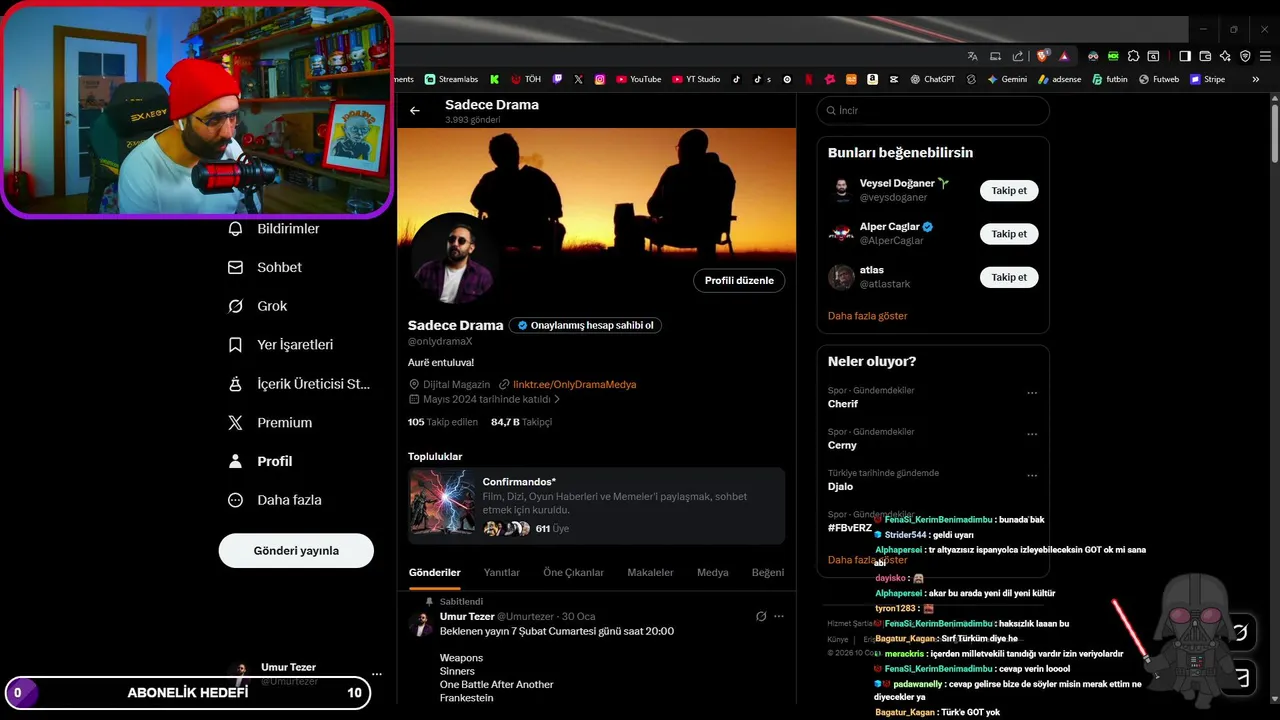Open the YT Studio bookmark
Image resolution: width=1280 pixels, height=720 pixels.
(x=696, y=79)
